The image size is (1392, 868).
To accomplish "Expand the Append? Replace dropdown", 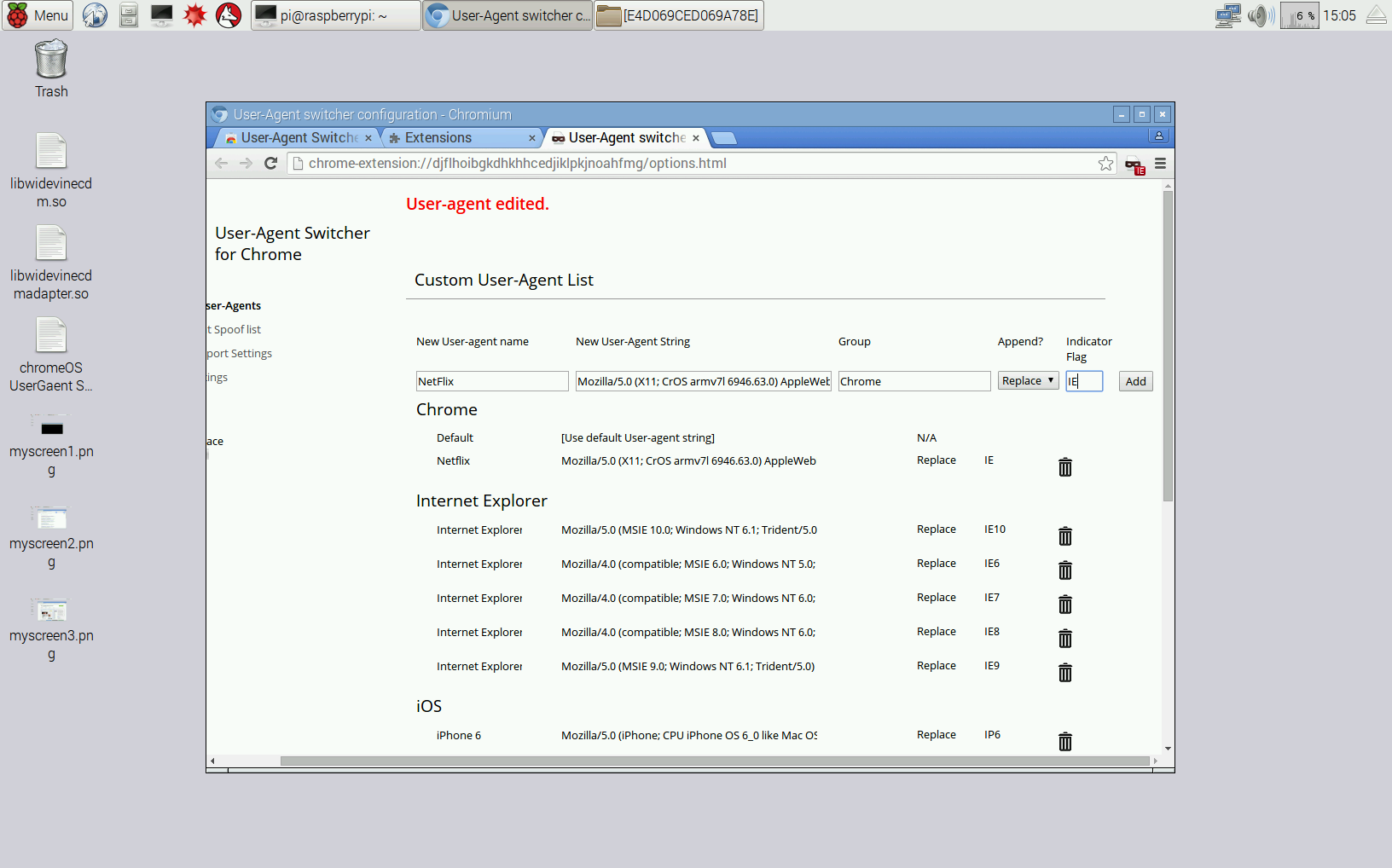I will 1028,381.
